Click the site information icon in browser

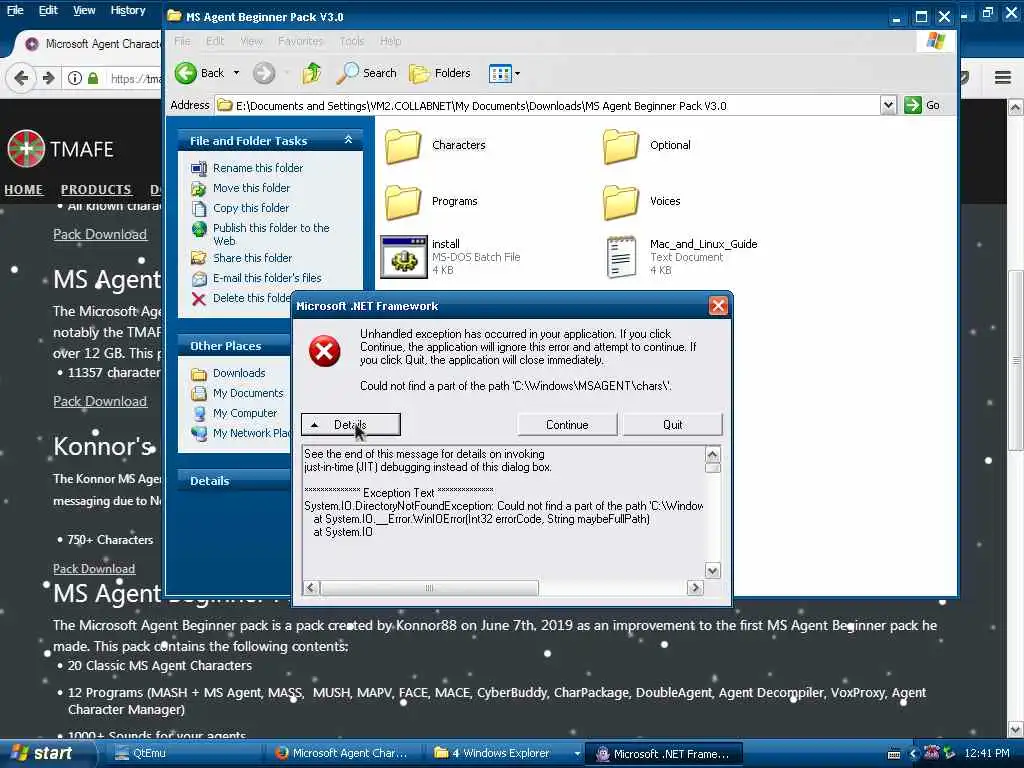[x=75, y=78]
